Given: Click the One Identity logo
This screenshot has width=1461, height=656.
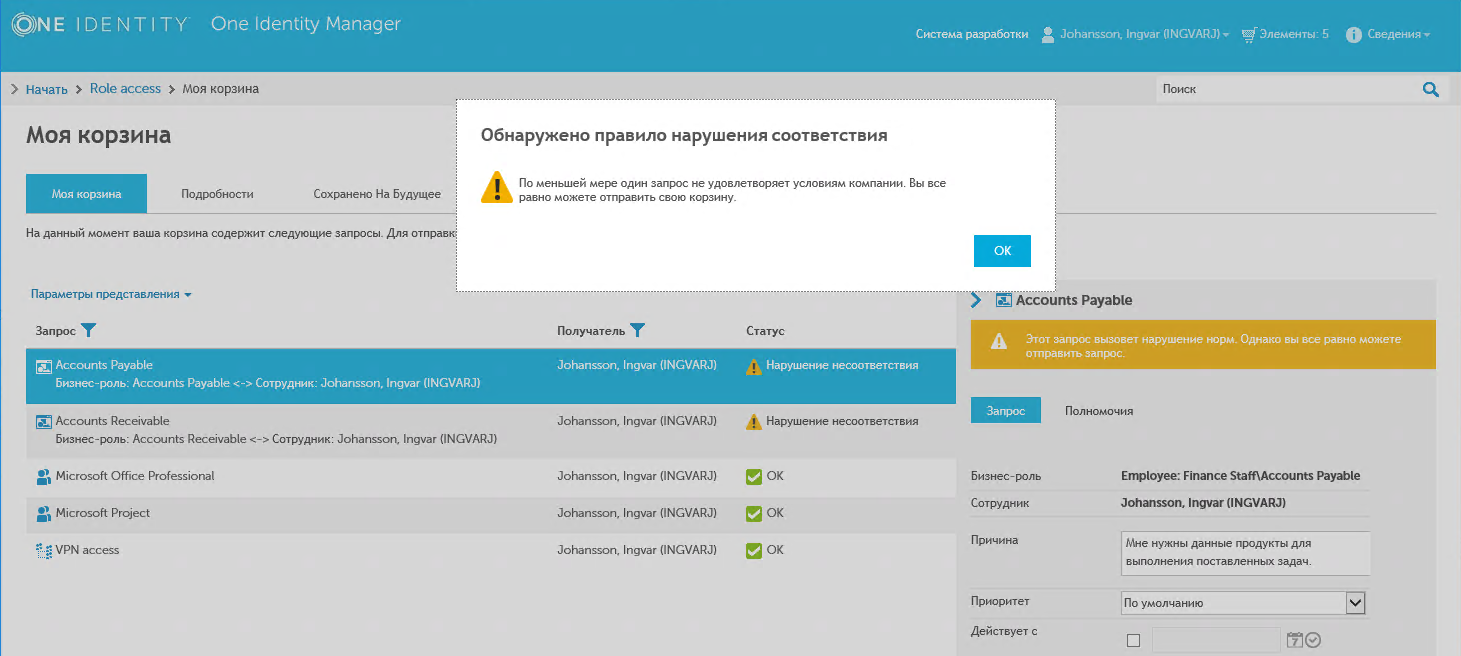Looking at the screenshot, I should [x=100, y=25].
